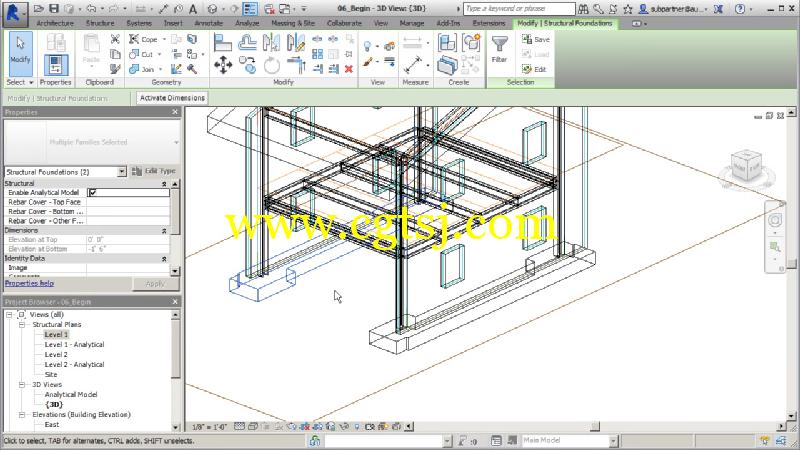Select the Move tool icon

pos(223,65)
